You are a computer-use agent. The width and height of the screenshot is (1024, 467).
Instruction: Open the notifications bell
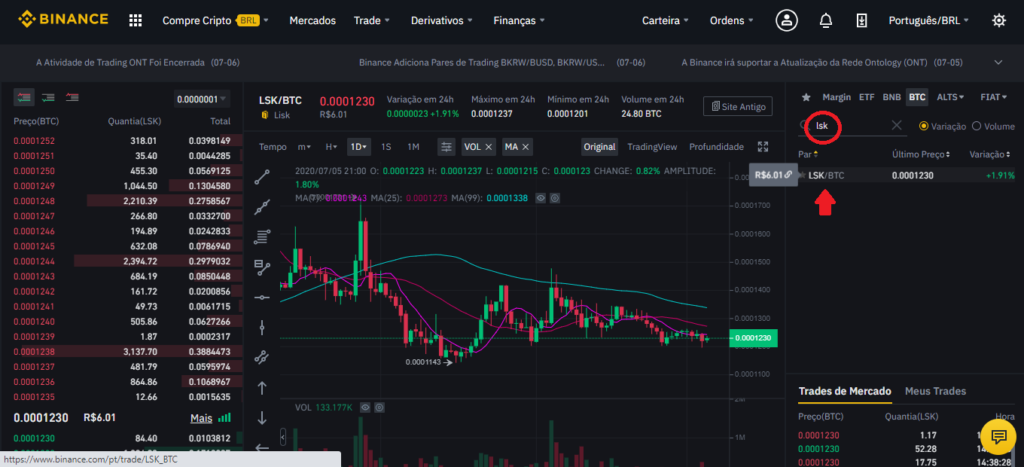825,20
